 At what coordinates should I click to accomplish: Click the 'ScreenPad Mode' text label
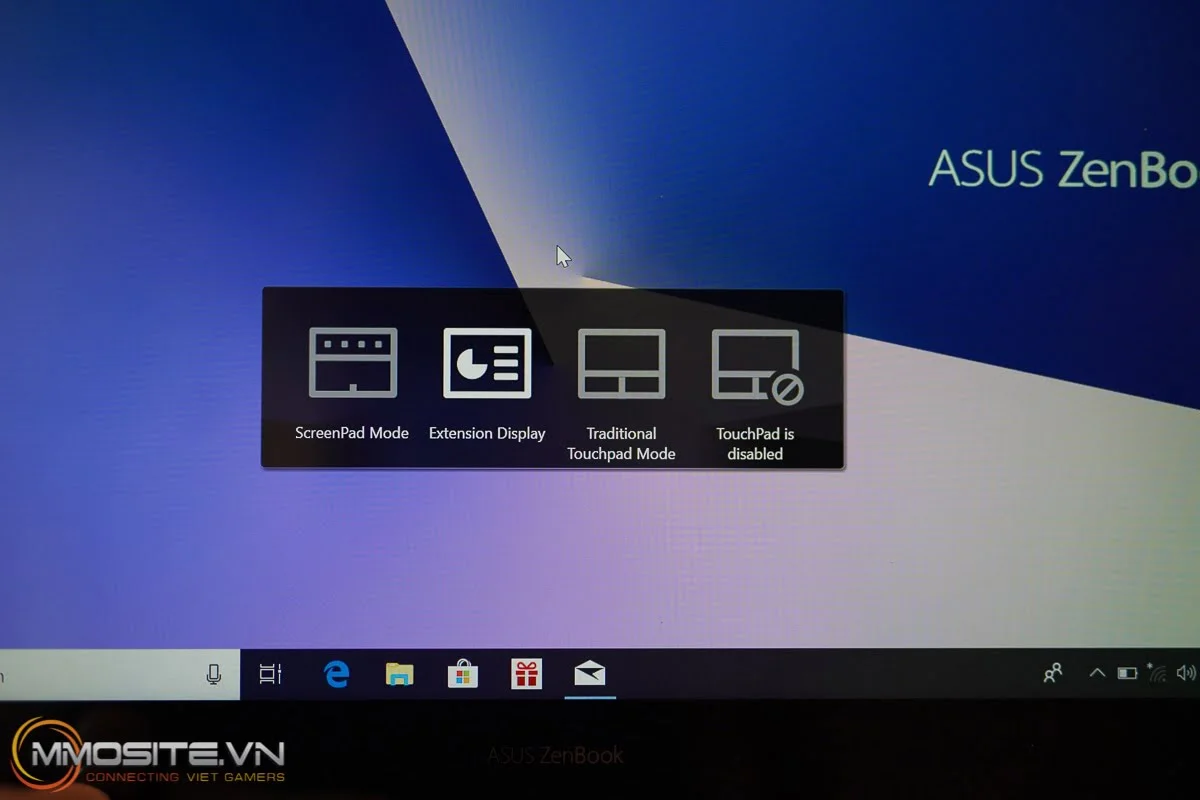352,433
